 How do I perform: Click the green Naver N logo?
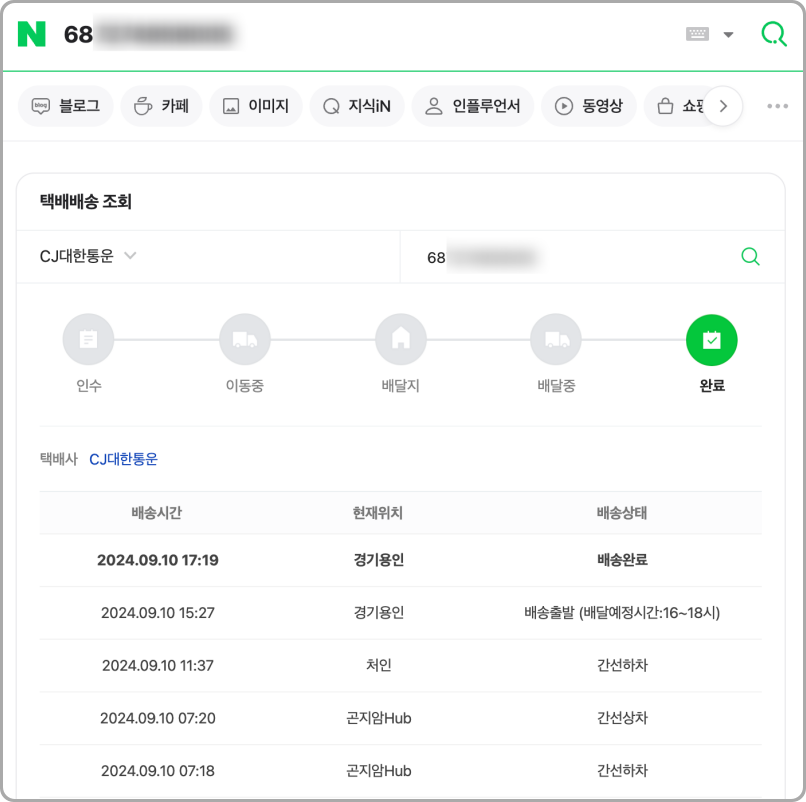tap(31, 34)
